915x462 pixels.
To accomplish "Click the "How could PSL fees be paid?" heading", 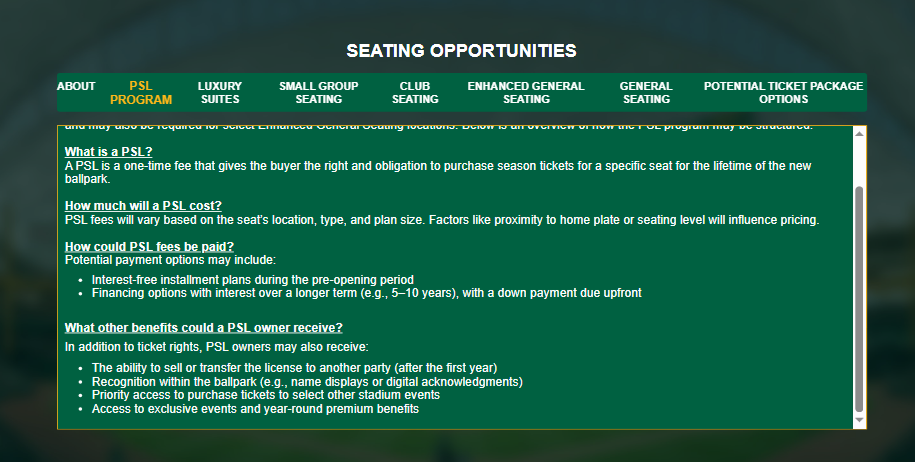I will pos(149,247).
